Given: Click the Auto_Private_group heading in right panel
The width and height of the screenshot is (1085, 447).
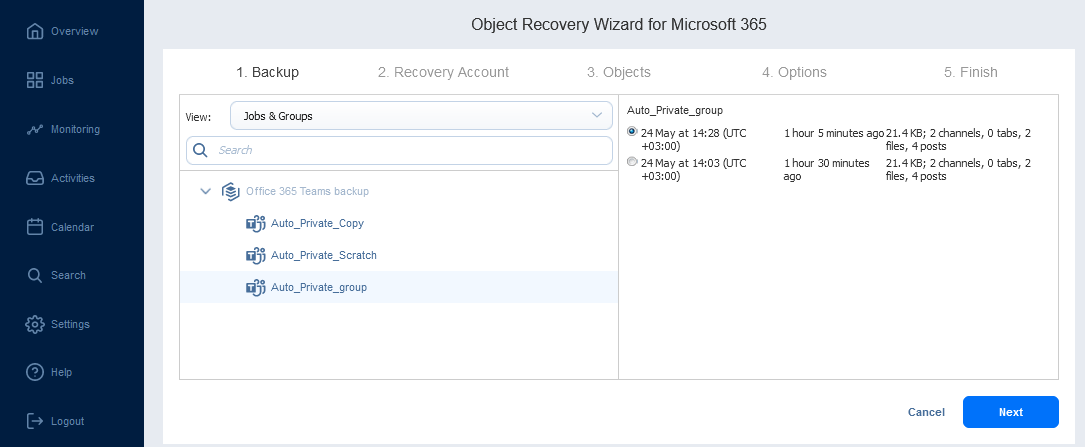Looking at the screenshot, I should pyautogui.click(x=675, y=110).
